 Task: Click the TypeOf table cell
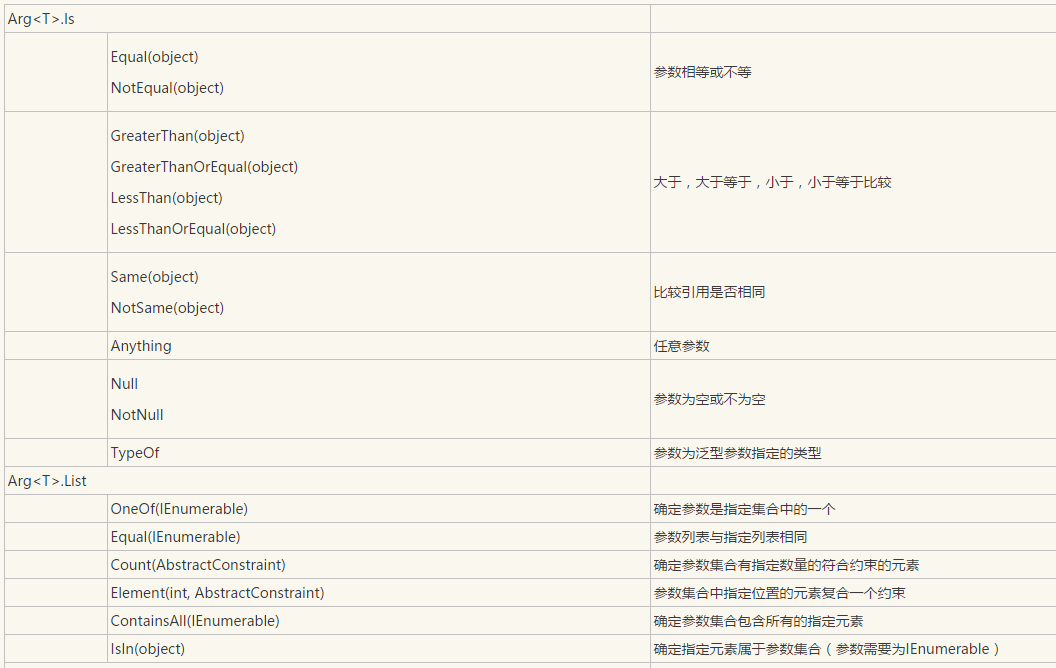click(x=135, y=453)
